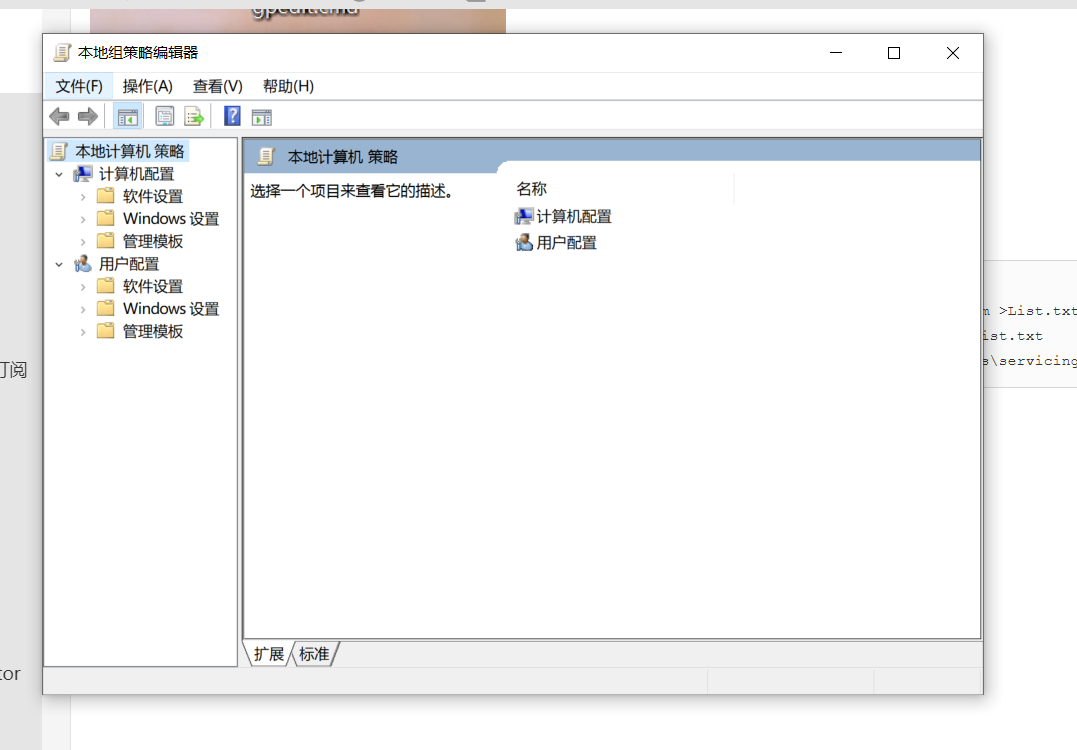Expand Windows 设置 under 用户配置
1077x750 pixels.
[83, 310]
